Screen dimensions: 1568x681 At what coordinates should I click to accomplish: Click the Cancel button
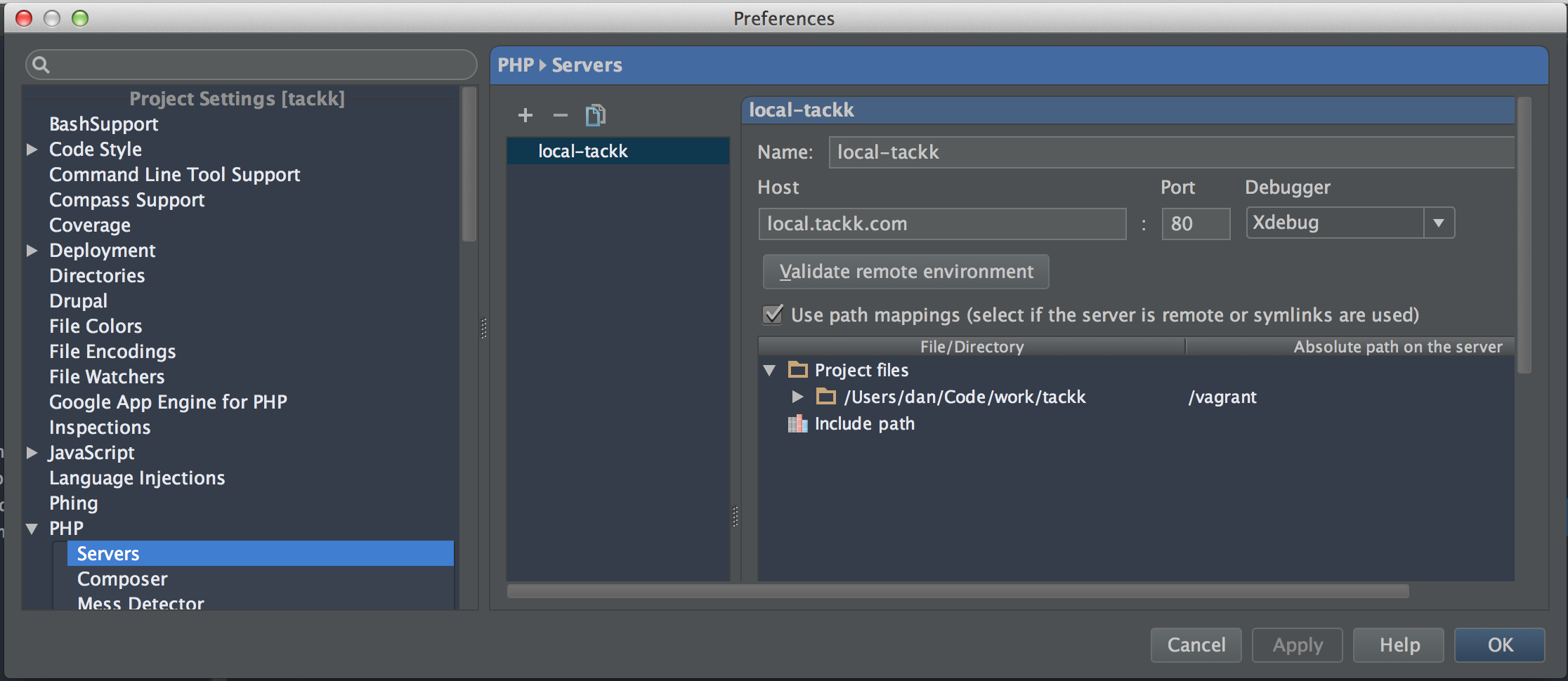(1196, 644)
